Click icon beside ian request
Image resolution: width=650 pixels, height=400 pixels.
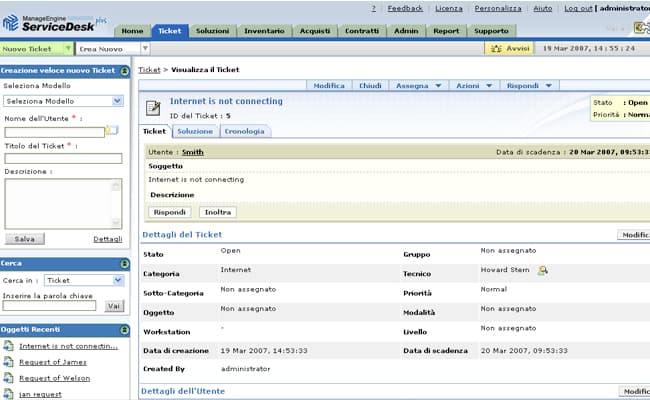[8, 394]
